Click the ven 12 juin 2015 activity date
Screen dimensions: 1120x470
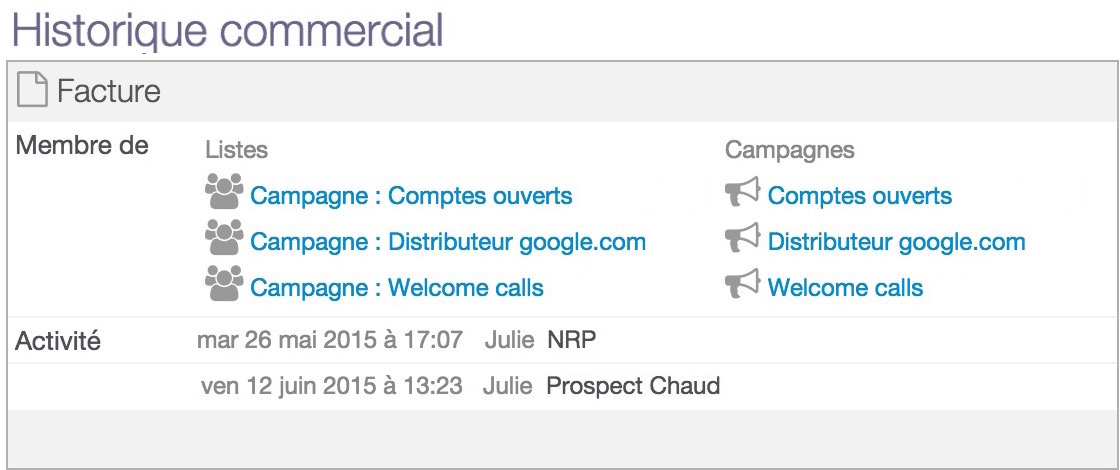click(x=332, y=386)
